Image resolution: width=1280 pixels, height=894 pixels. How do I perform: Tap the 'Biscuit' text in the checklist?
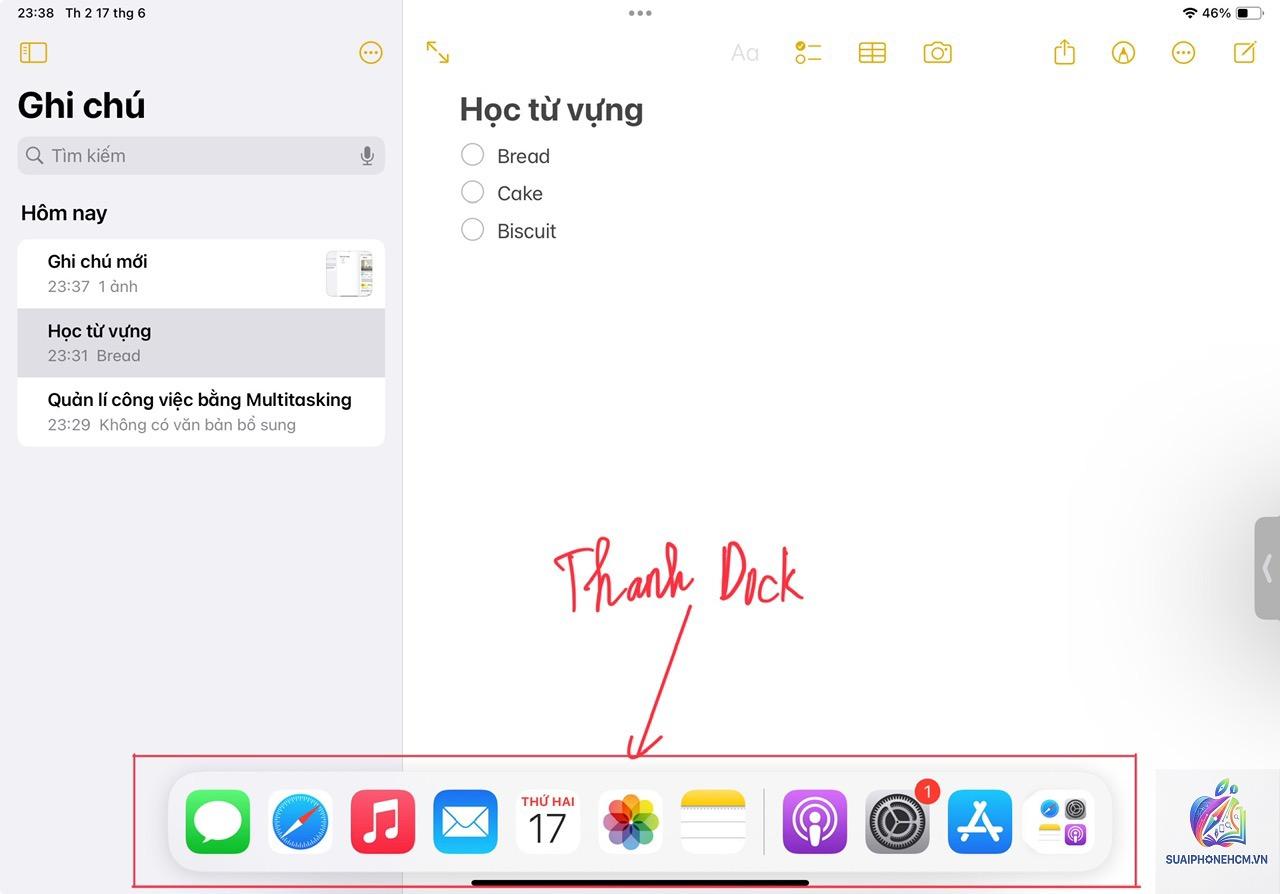click(526, 231)
